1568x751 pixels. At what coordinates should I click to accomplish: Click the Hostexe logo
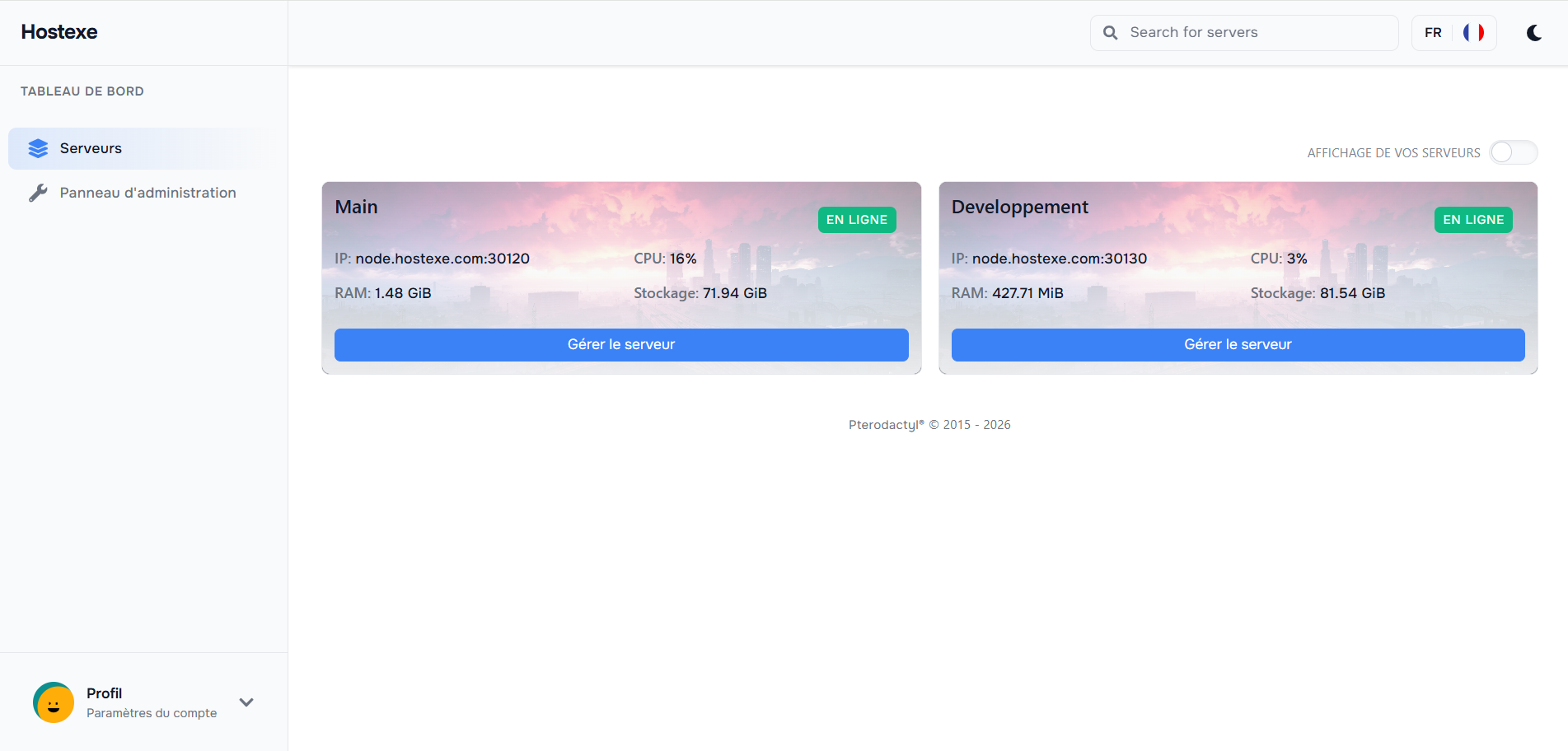pos(59,32)
